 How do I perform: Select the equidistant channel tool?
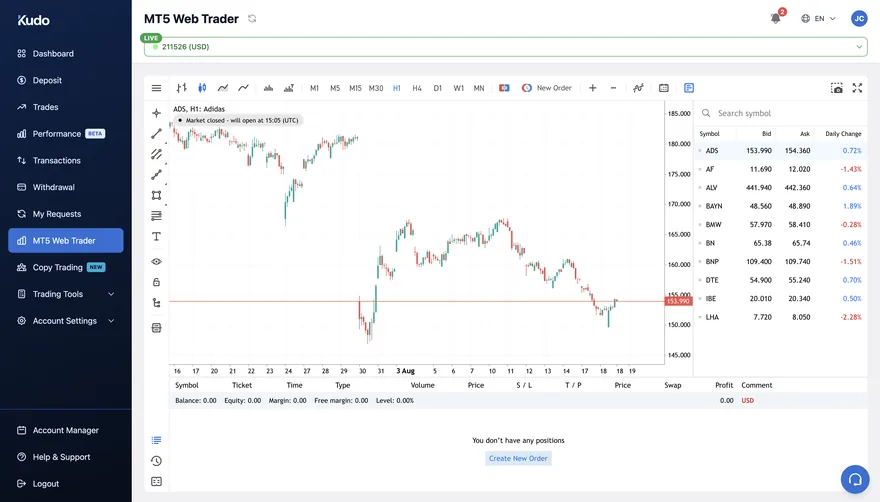[x=157, y=154]
